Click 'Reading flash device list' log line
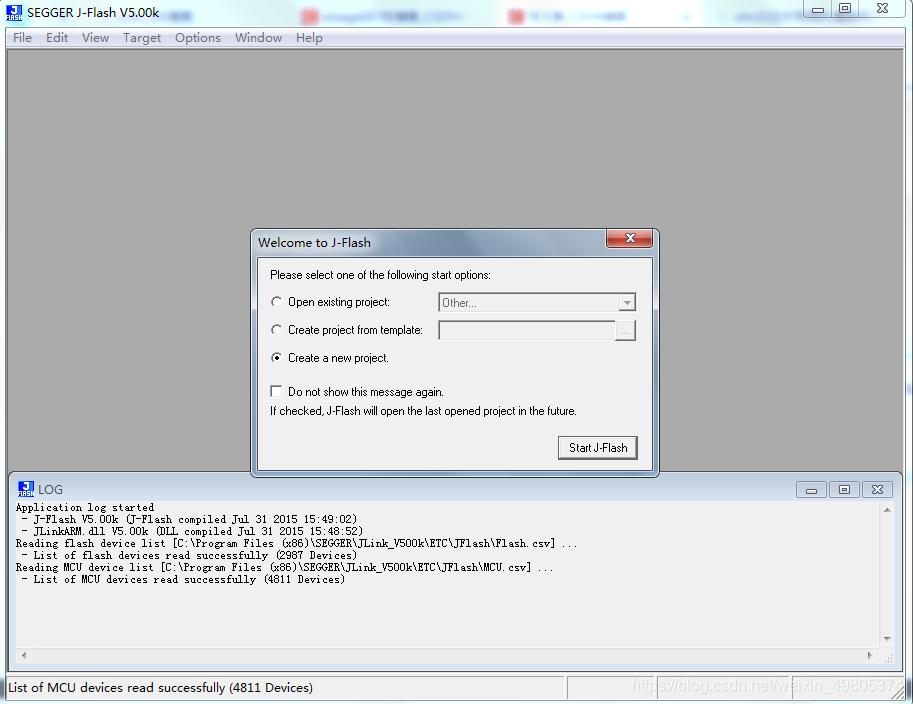The image size is (913, 704). [x=296, y=543]
